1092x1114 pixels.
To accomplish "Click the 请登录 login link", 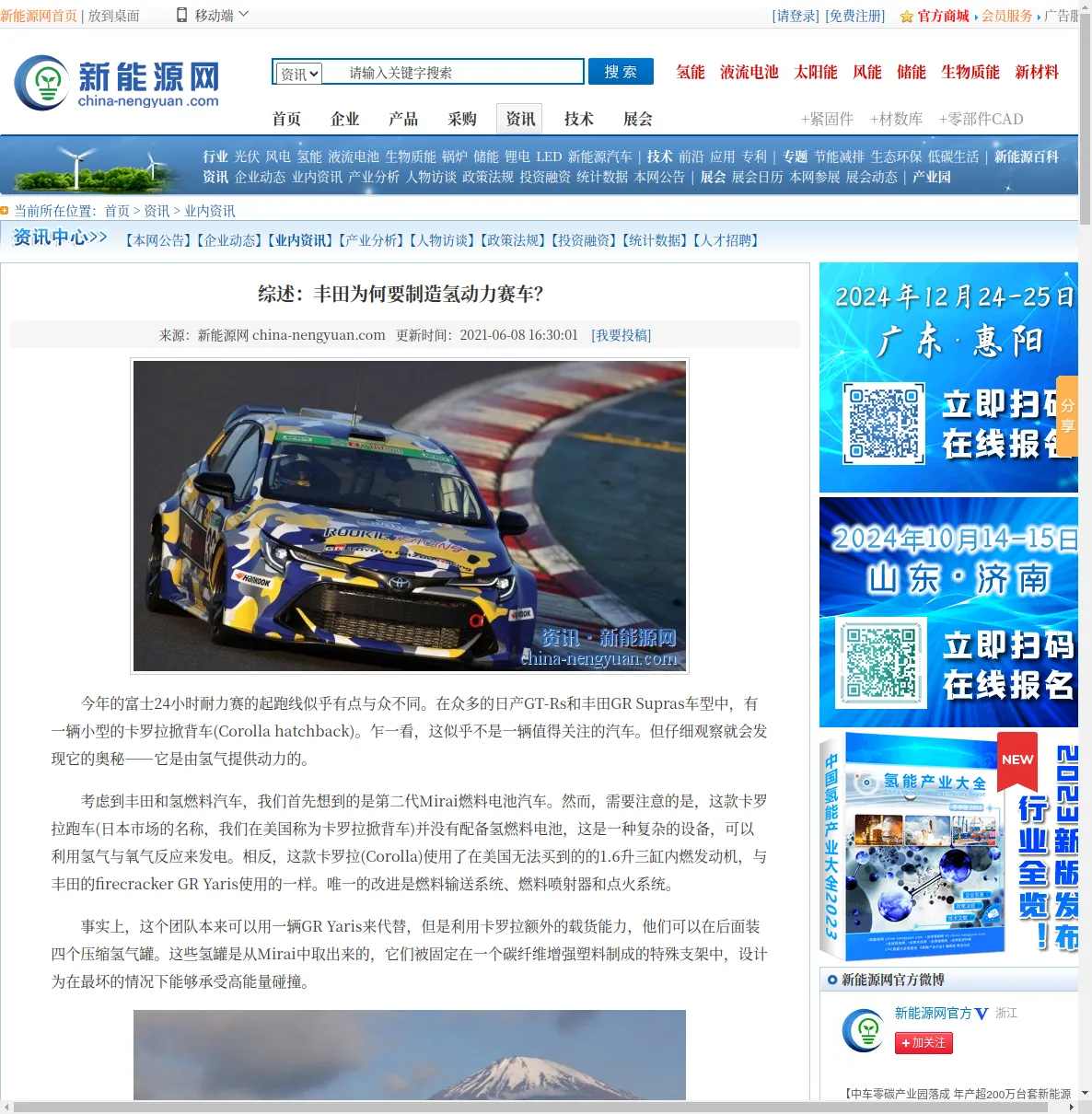I will [x=796, y=16].
